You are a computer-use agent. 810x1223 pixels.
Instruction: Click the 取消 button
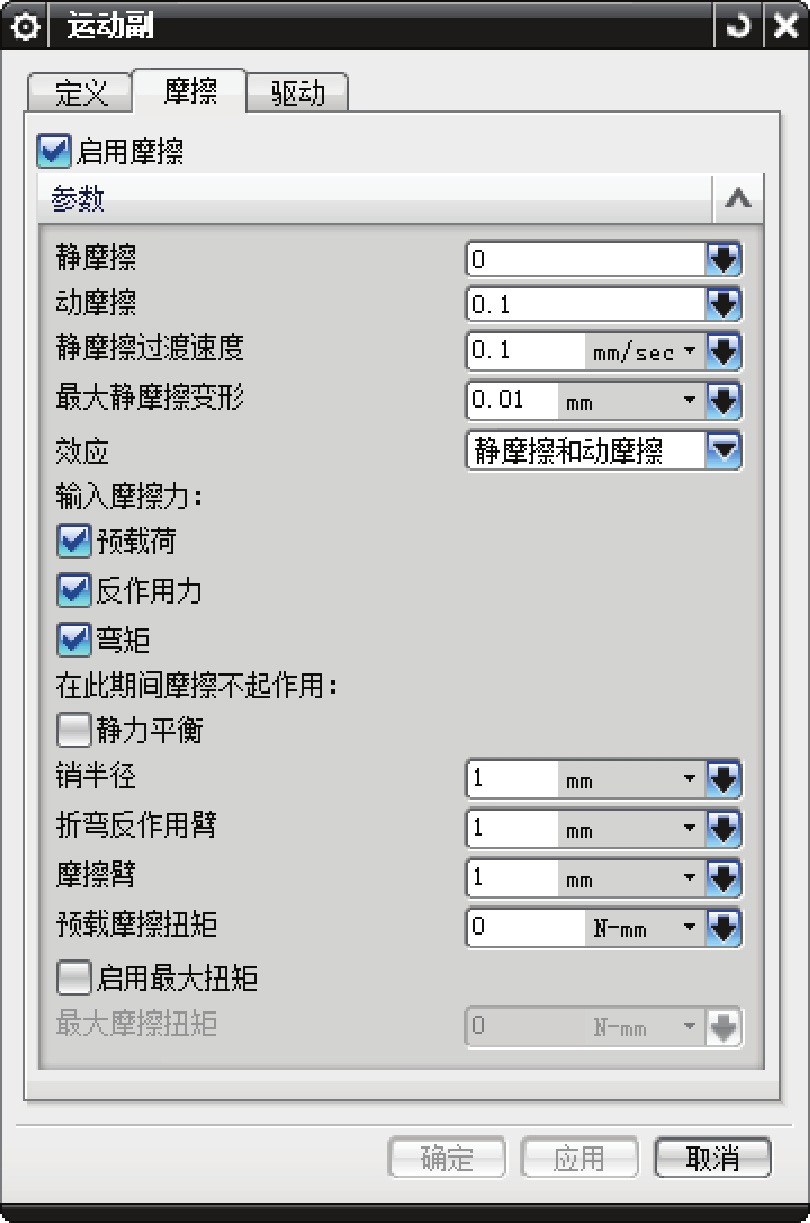click(713, 1158)
